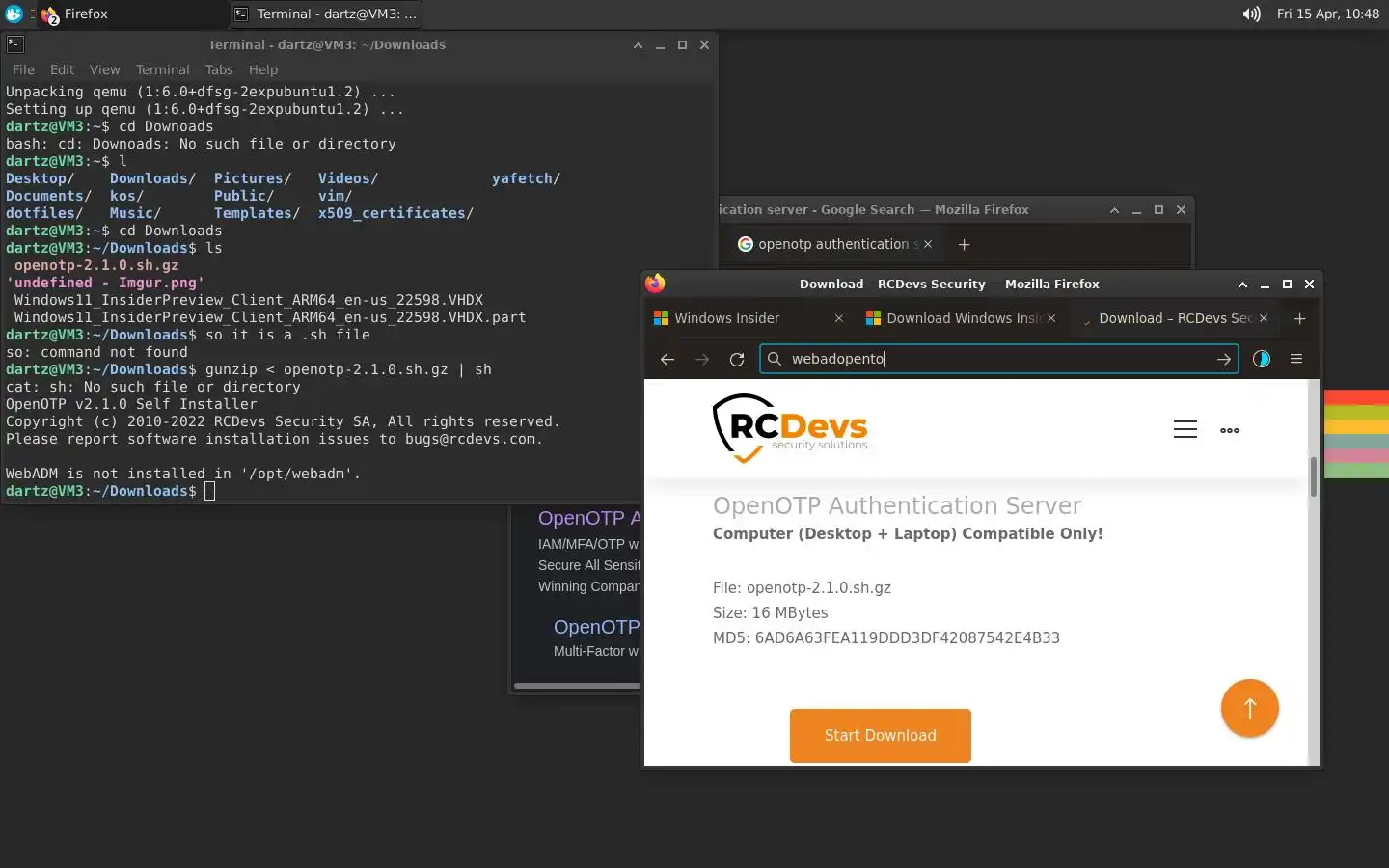The width and height of the screenshot is (1389, 868).
Task: Open the Terminal Edit menu
Action: (62, 69)
